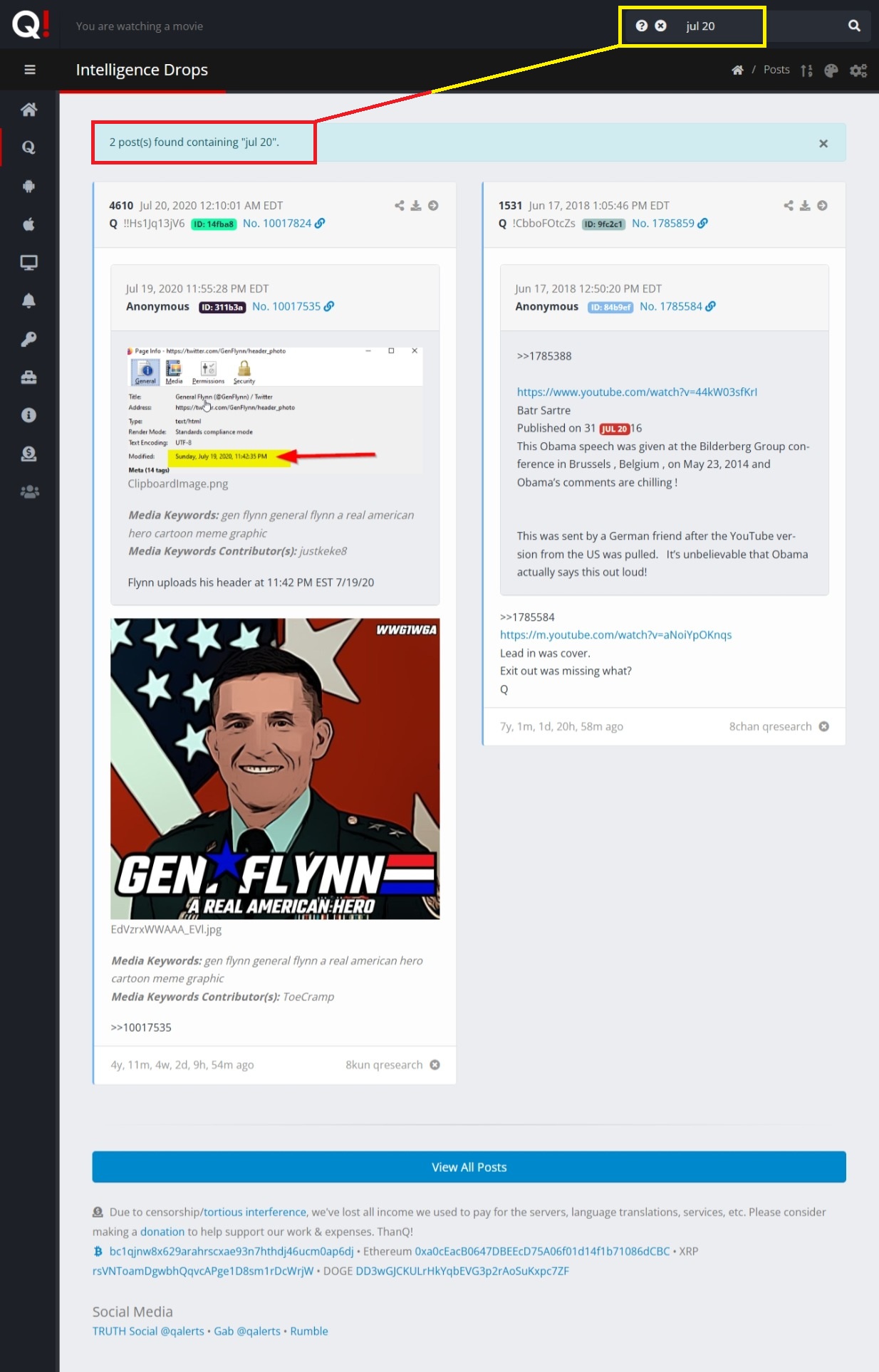879x1372 pixels.
Task: Click the bell notifications sidebar icon
Action: pyautogui.click(x=28, y=300)
